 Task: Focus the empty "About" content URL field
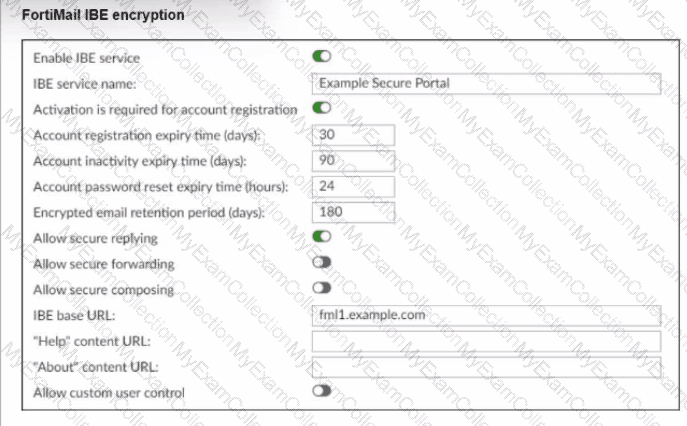486,367
